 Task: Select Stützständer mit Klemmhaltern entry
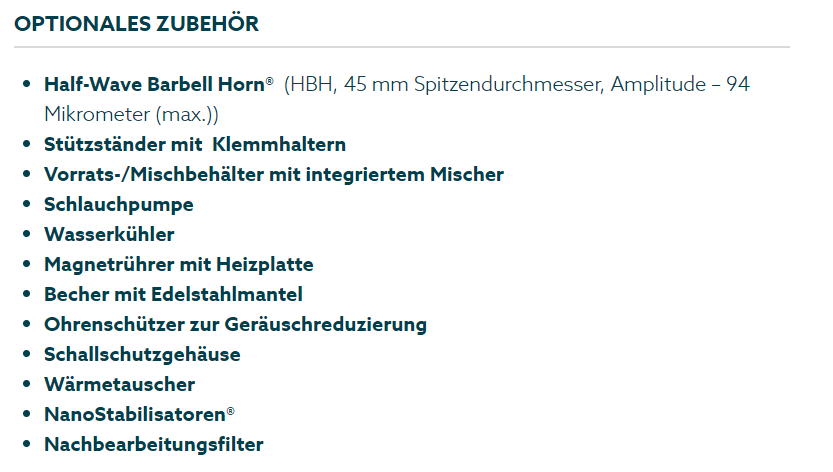click(195, 144)
